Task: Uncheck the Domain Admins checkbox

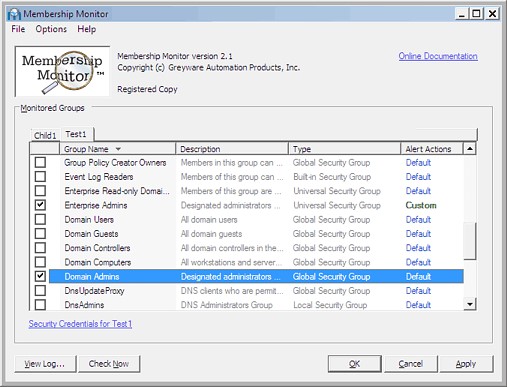Action: point(40,276)
